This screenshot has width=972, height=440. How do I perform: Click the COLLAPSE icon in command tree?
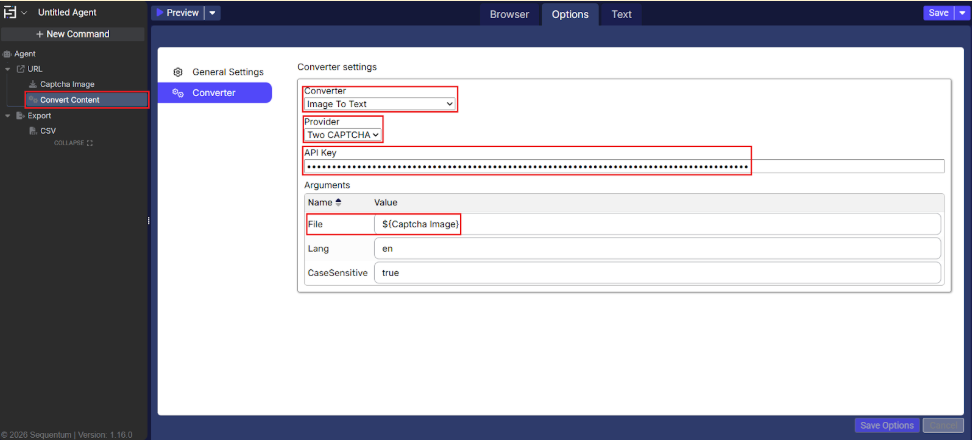(x=88, y=143)
